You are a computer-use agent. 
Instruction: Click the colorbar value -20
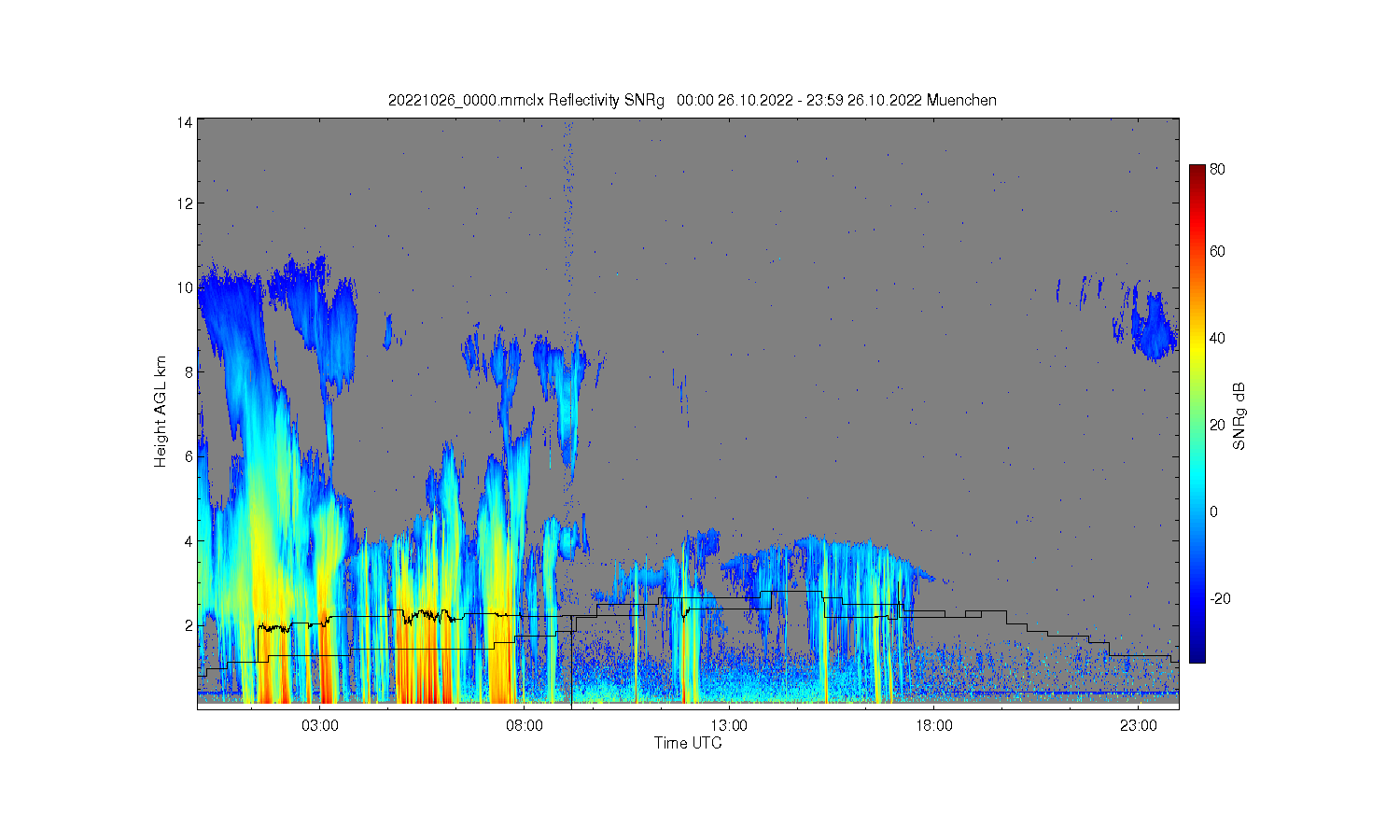tap(1219, 598)
